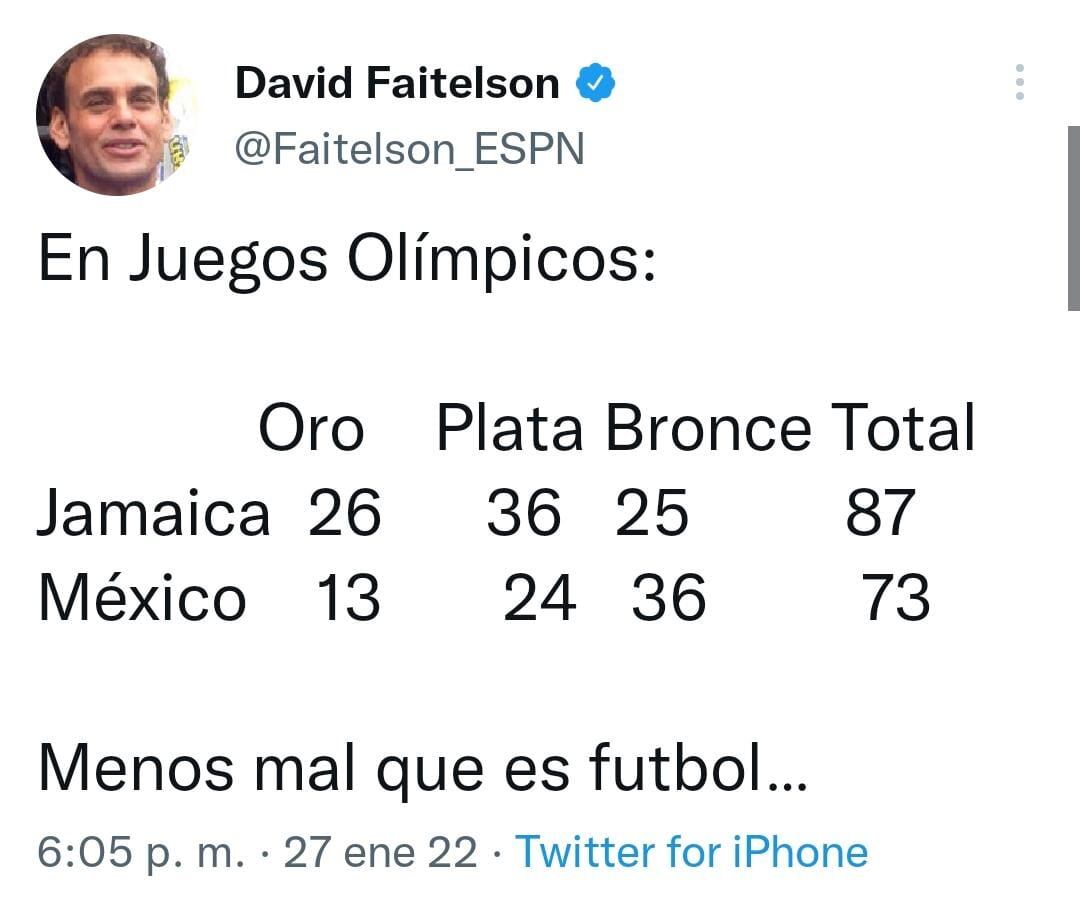Click Jamaica's gold count of 26
The height and width of the screenshot is (907, 1080).
coord(344,514)
